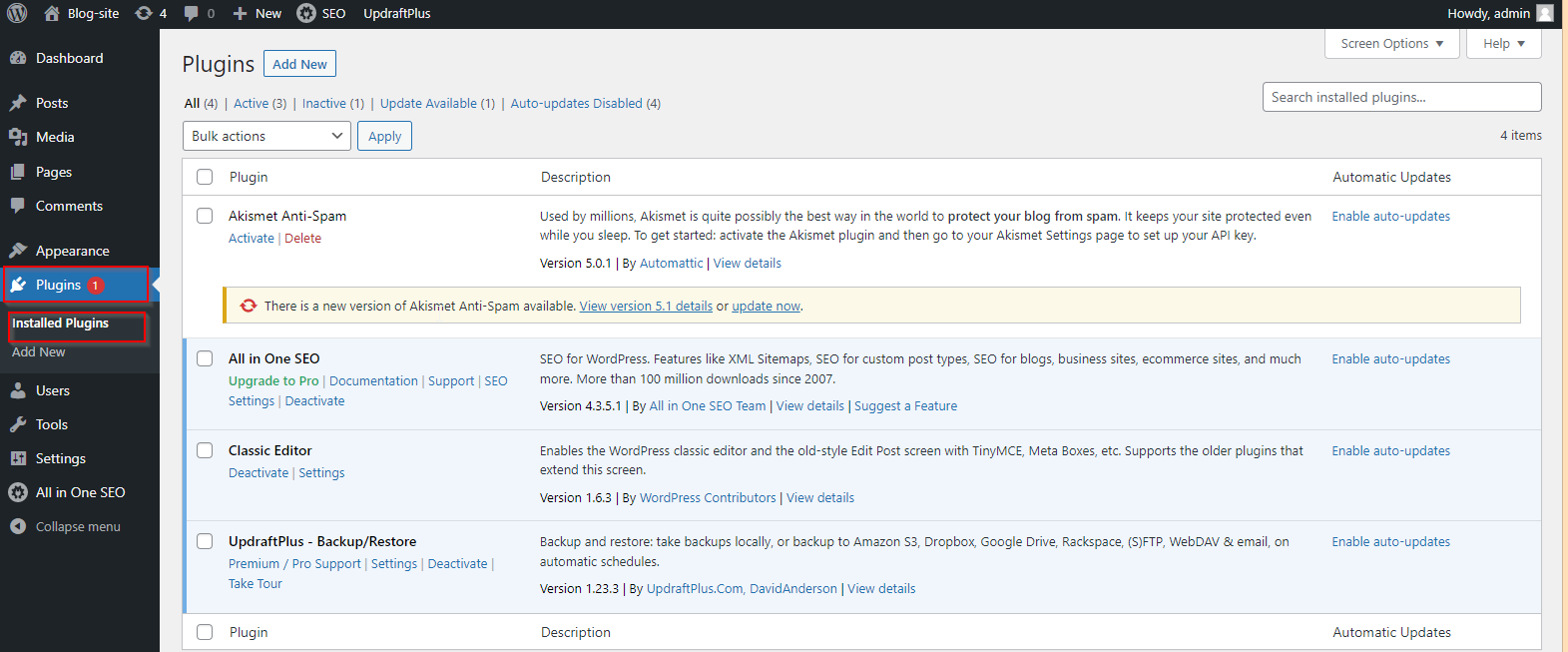
Task: Open UpdraftPlus in the admin bar
Action: tap(397, 13)
